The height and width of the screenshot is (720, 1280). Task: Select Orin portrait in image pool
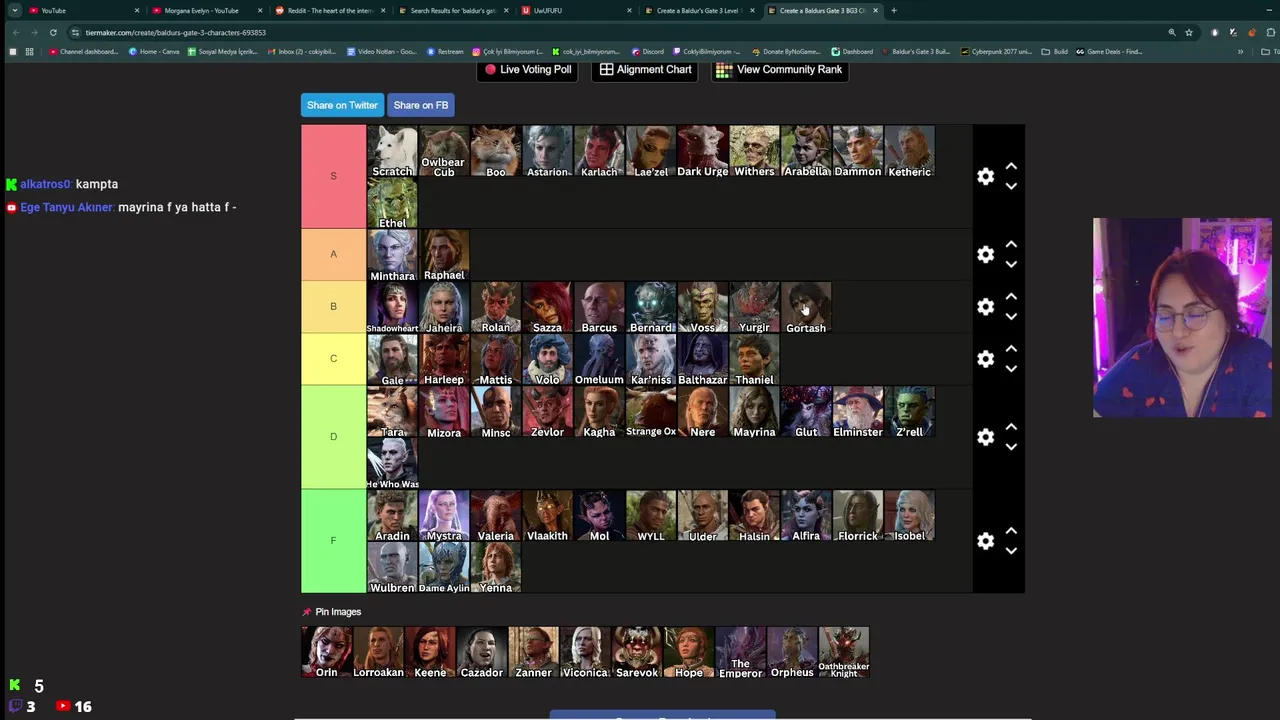coord(327,652)
